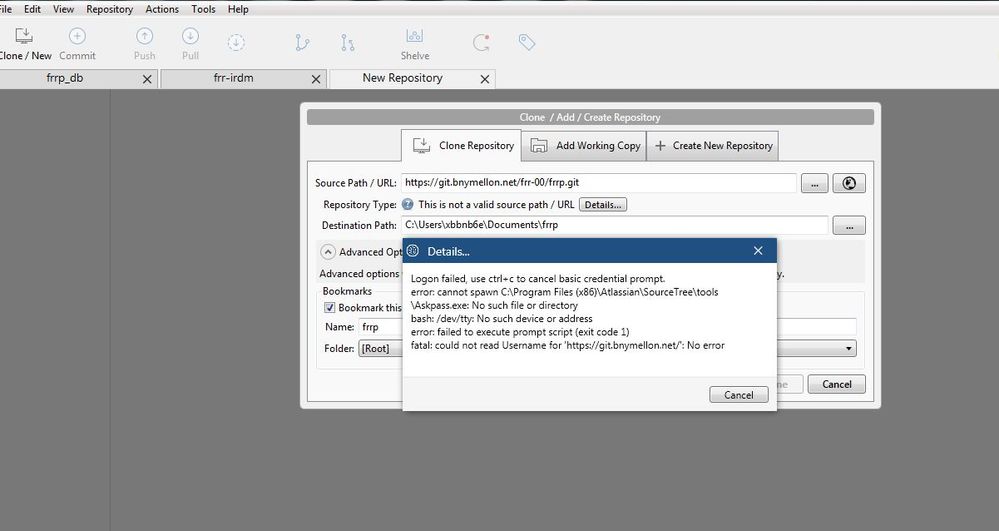Click the Merge toolbar icon

(x=347, y=42)
